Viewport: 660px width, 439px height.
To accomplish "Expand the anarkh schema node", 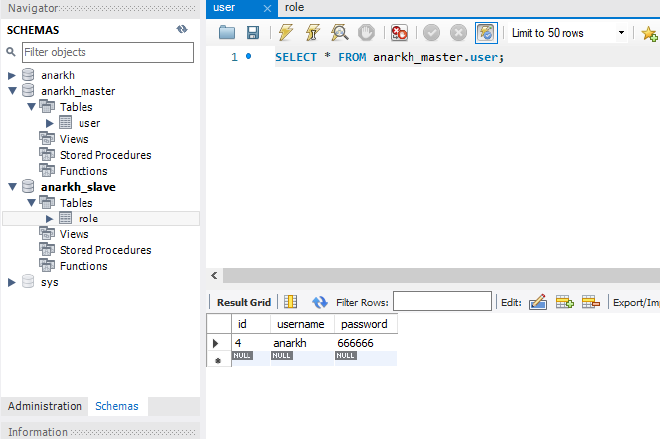I will pos(12,75).
